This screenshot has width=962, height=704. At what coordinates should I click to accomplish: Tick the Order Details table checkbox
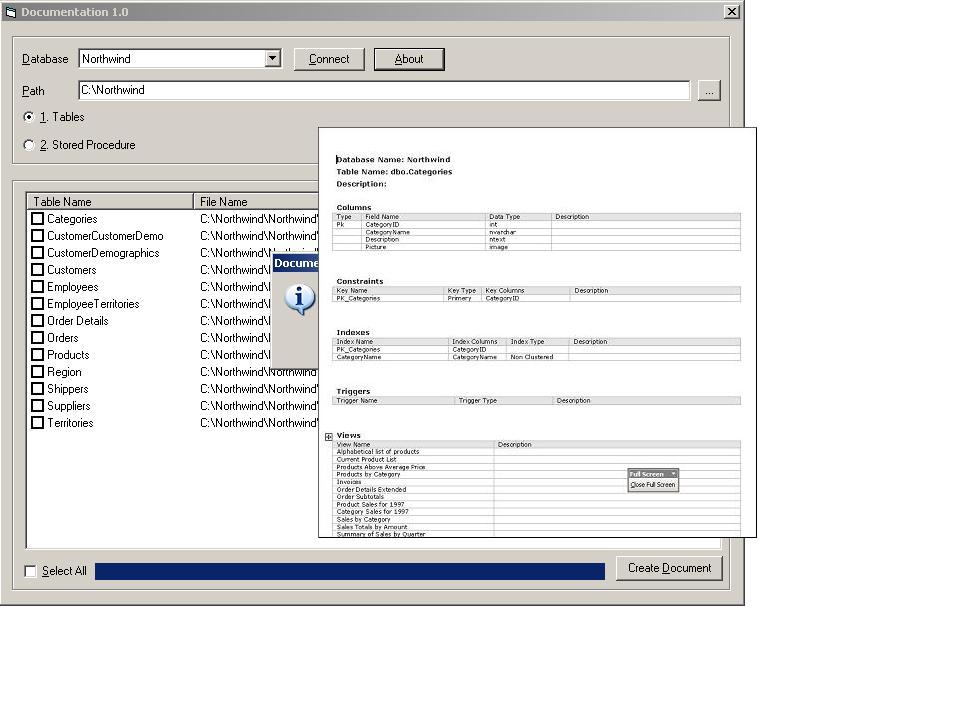click(38, 321)
